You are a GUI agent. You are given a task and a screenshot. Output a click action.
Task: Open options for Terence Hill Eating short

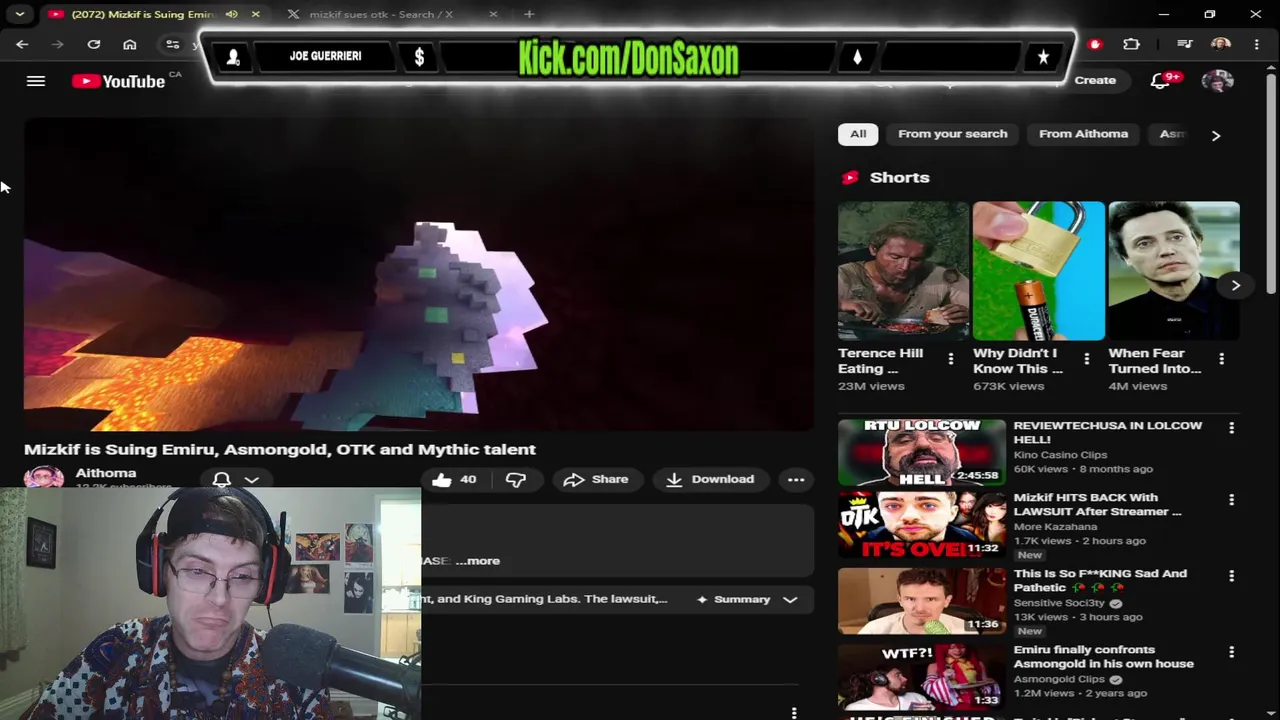[951, 359]
